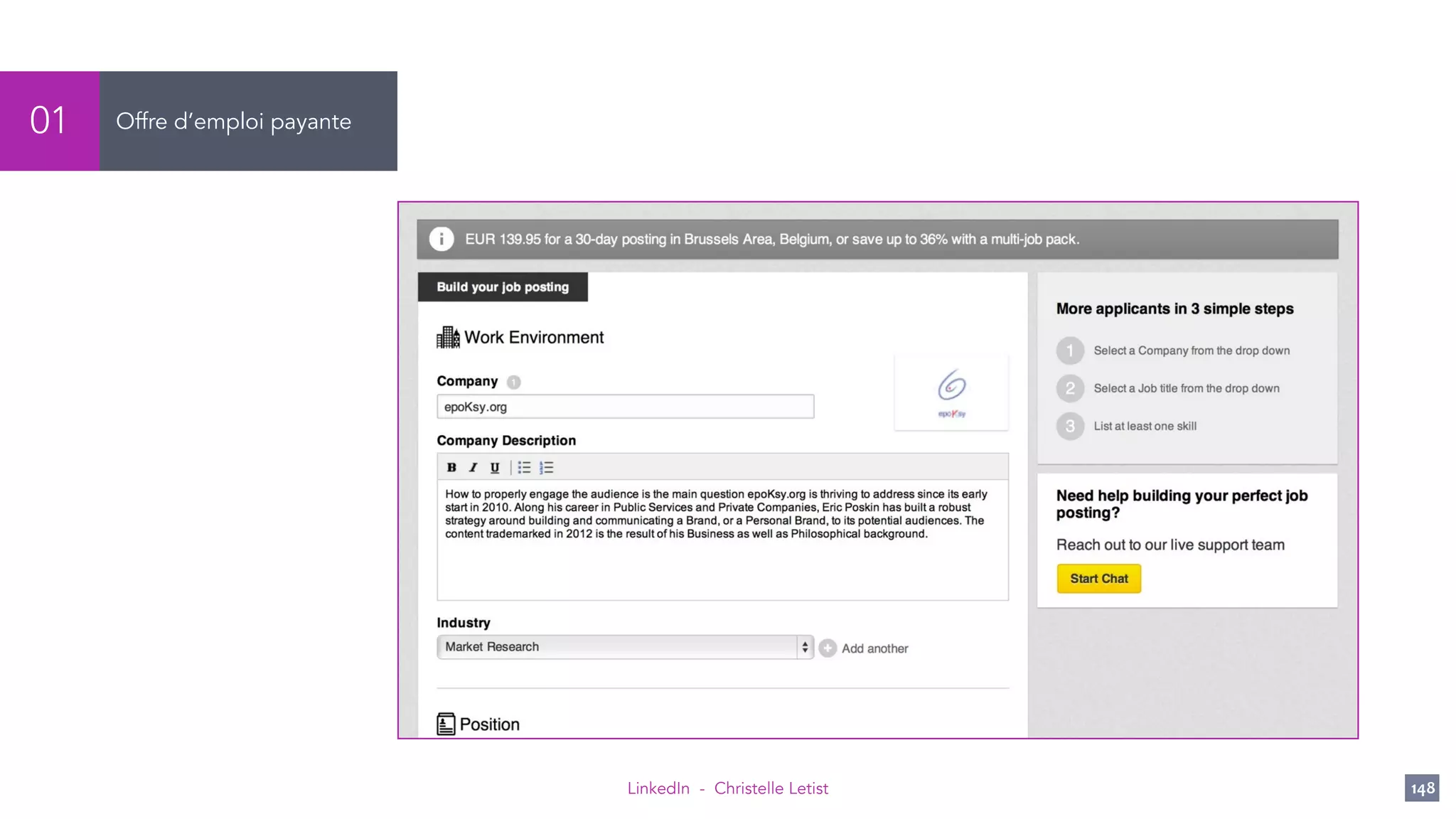Toggle underline formatting in description toolbar
Viewport: 1456px width, 819px height.
click(x=495, y=467)
